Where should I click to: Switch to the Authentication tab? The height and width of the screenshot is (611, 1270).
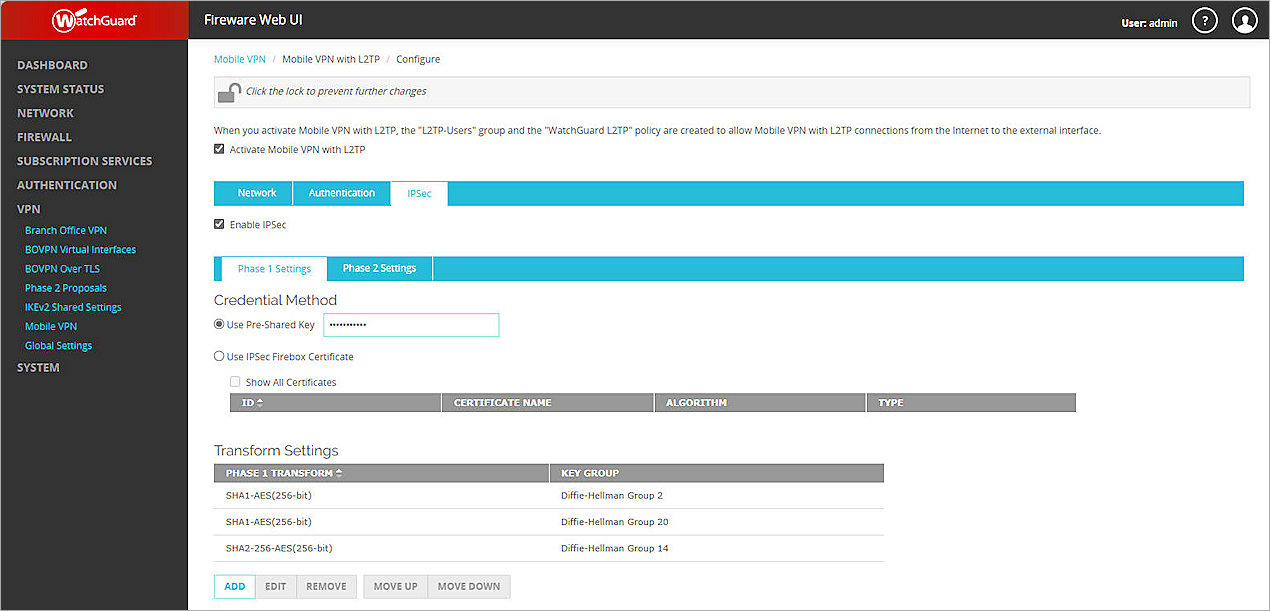click(341, 193)
